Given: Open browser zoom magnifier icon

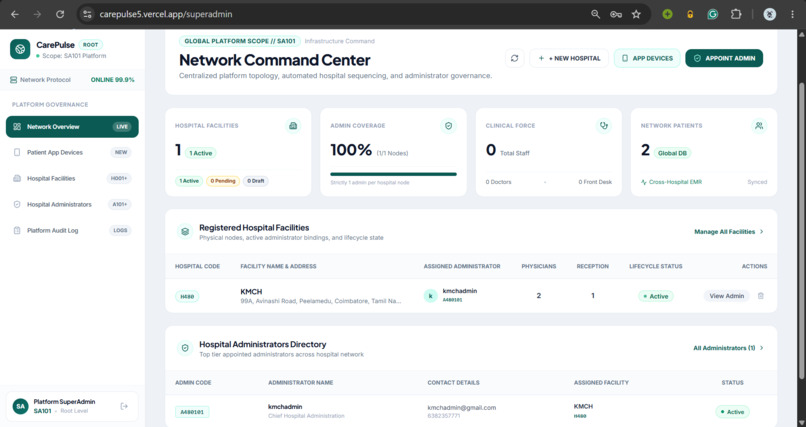Looking at the screenshot, I should point(595,14).
